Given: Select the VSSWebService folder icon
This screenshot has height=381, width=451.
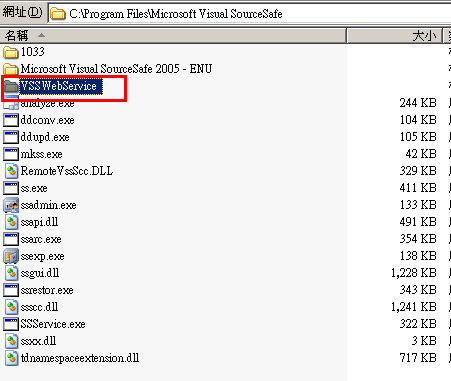Looking at the screenshot, I should (x=11, y=86).
